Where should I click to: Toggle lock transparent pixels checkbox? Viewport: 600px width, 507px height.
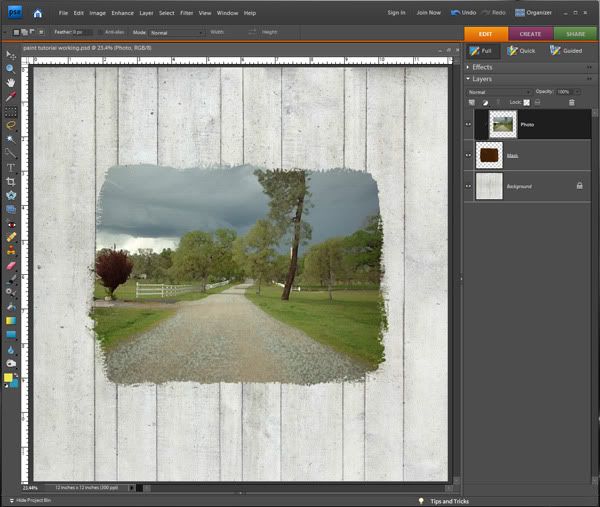tap(527, 102)
